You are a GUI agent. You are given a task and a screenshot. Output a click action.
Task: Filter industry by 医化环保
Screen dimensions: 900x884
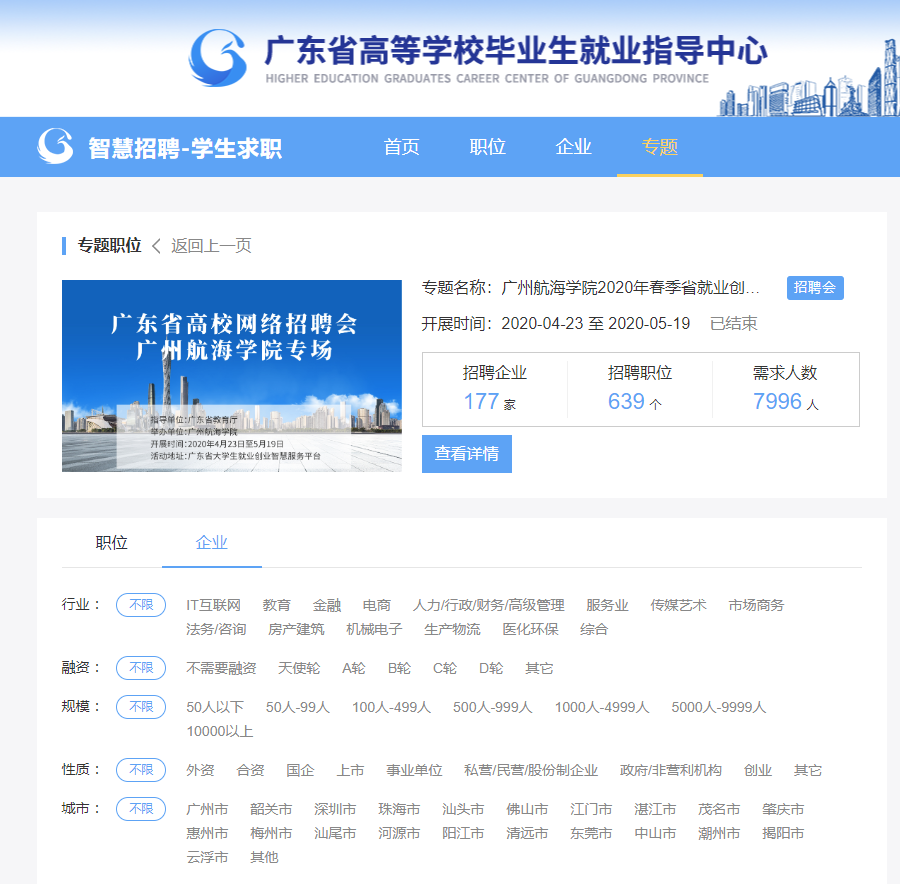click(530, 630)
